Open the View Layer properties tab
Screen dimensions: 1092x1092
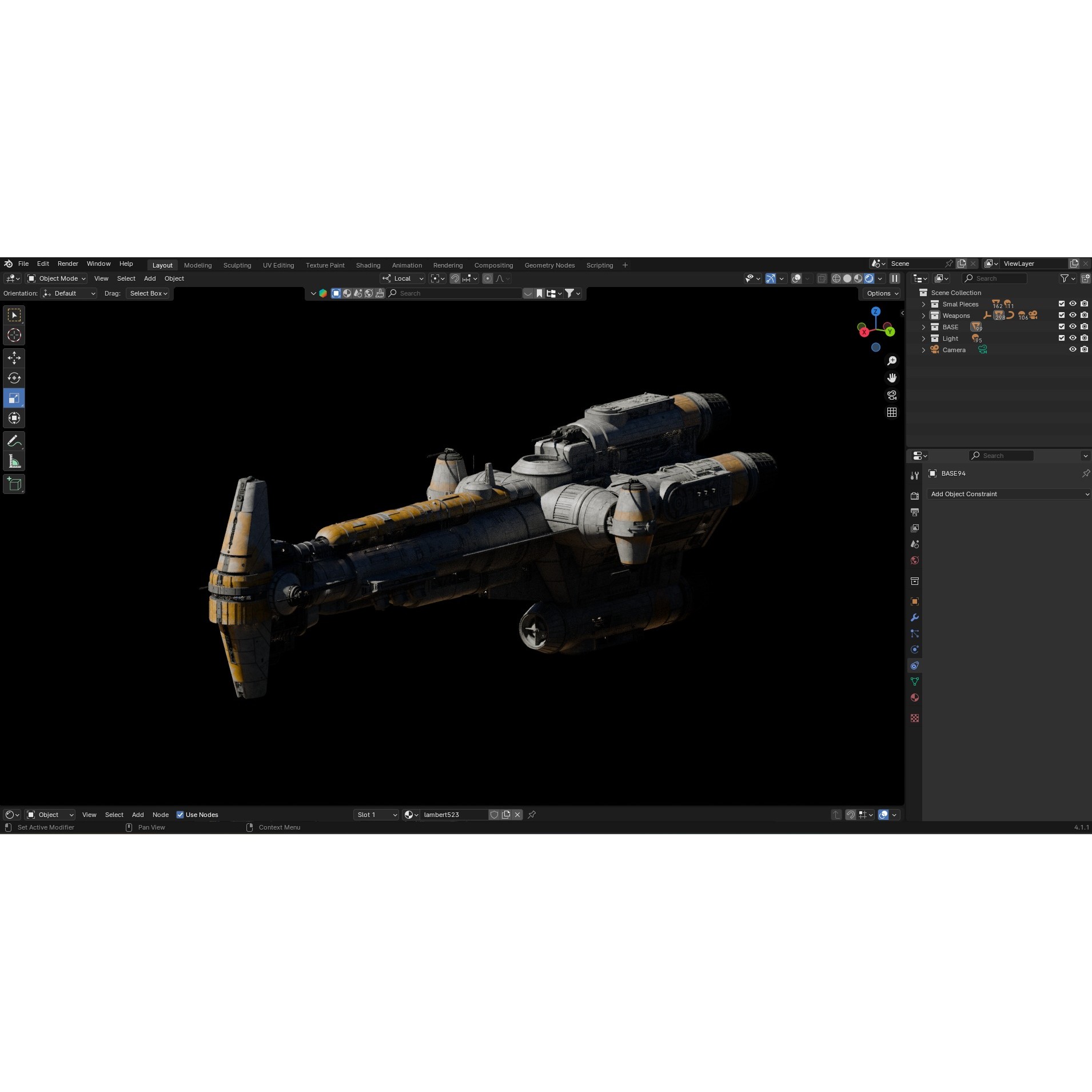tap(915, 528)
